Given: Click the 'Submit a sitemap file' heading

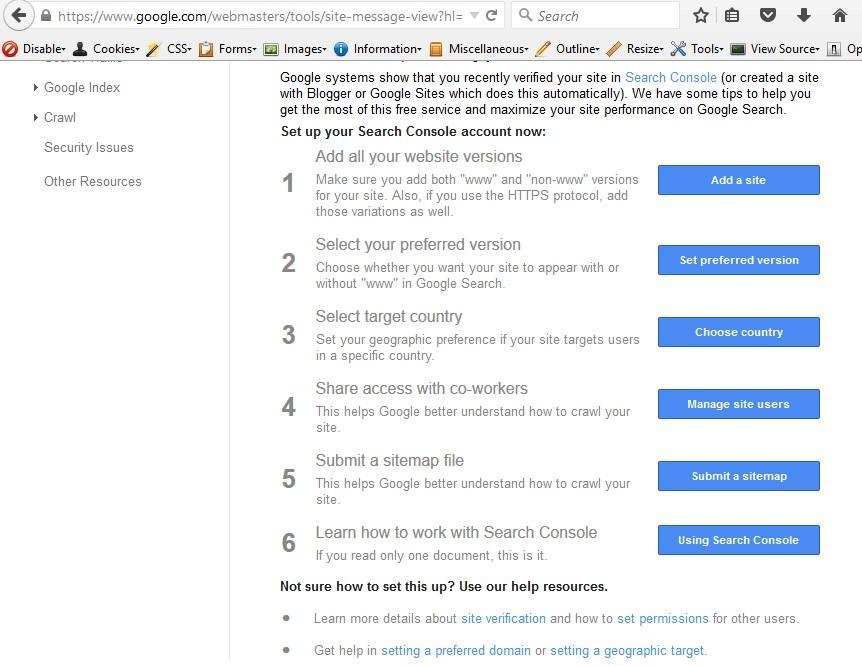Looking at the screenshot, I should click(x=389, y=460).
